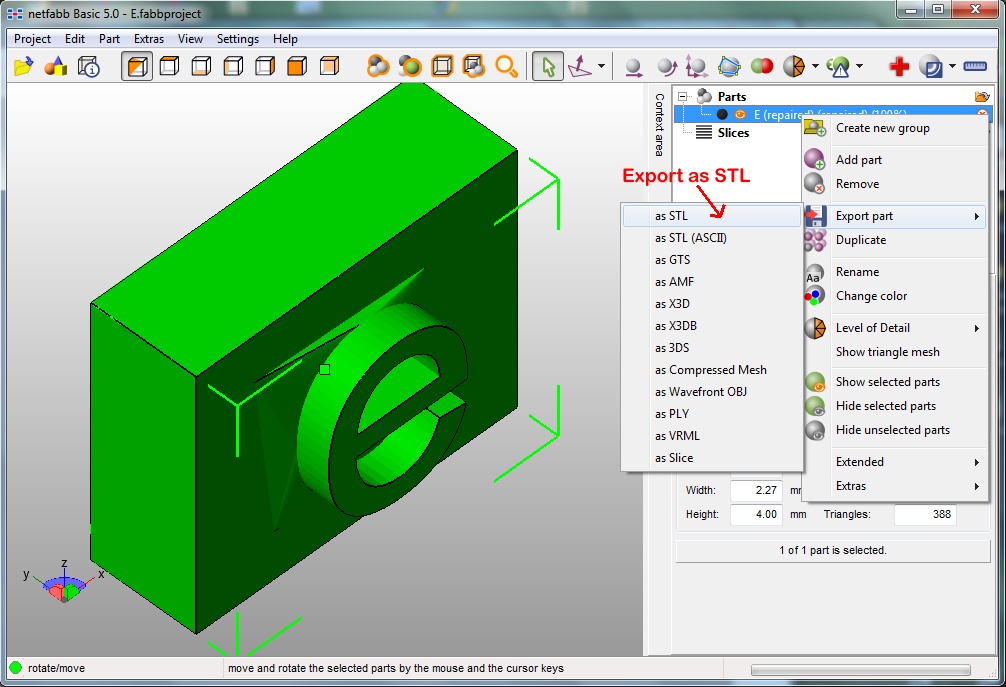Click the ruler measurement tool icon
The width and height of the screenshot is (1006, 687).
pos(975,66)
